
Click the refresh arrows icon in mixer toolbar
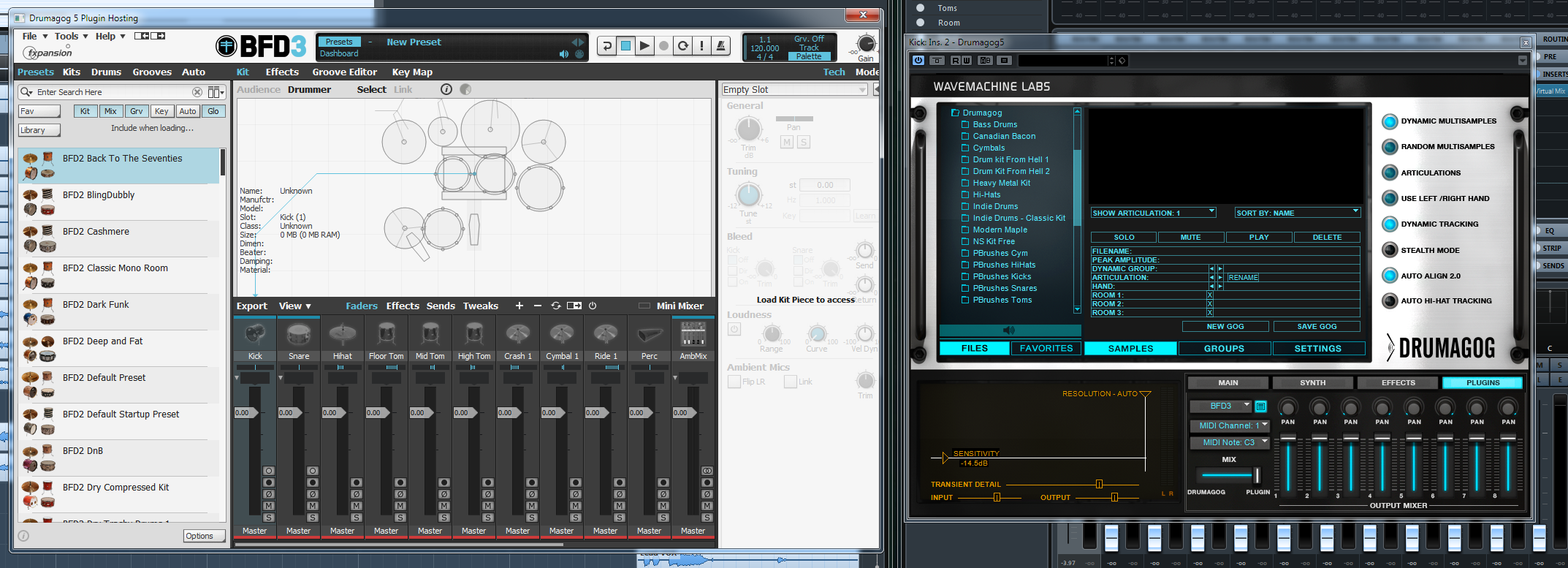tap(556, 306)
